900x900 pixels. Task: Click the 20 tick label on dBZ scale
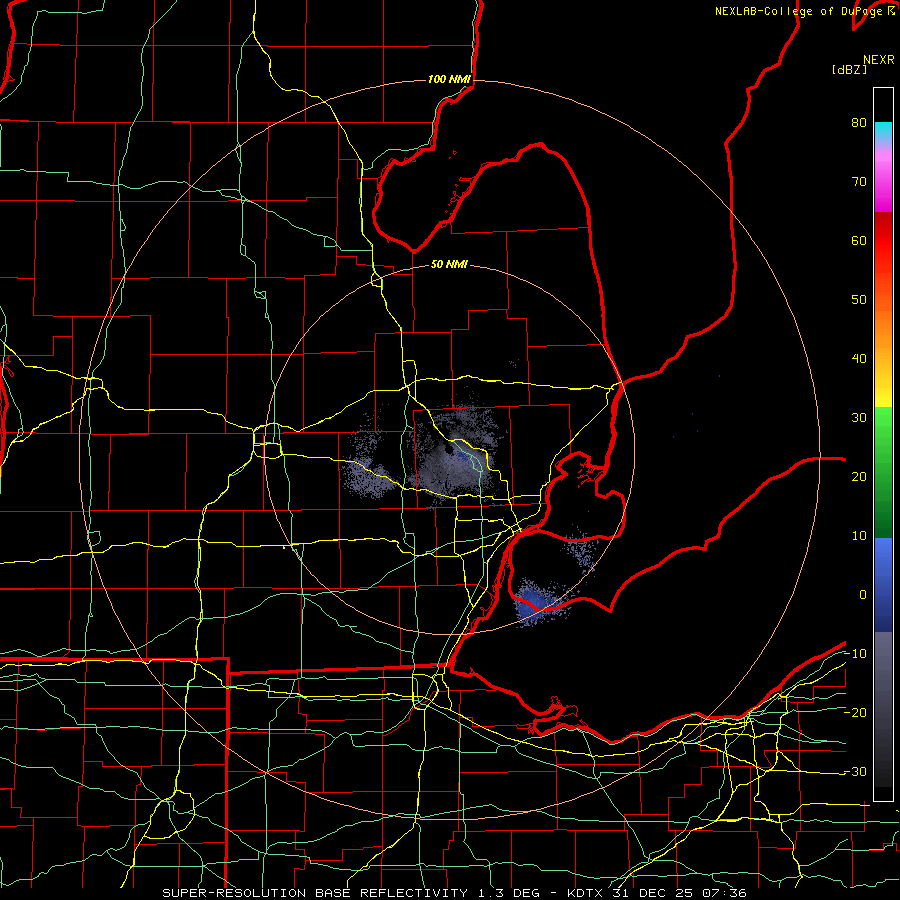coord(859,476)
